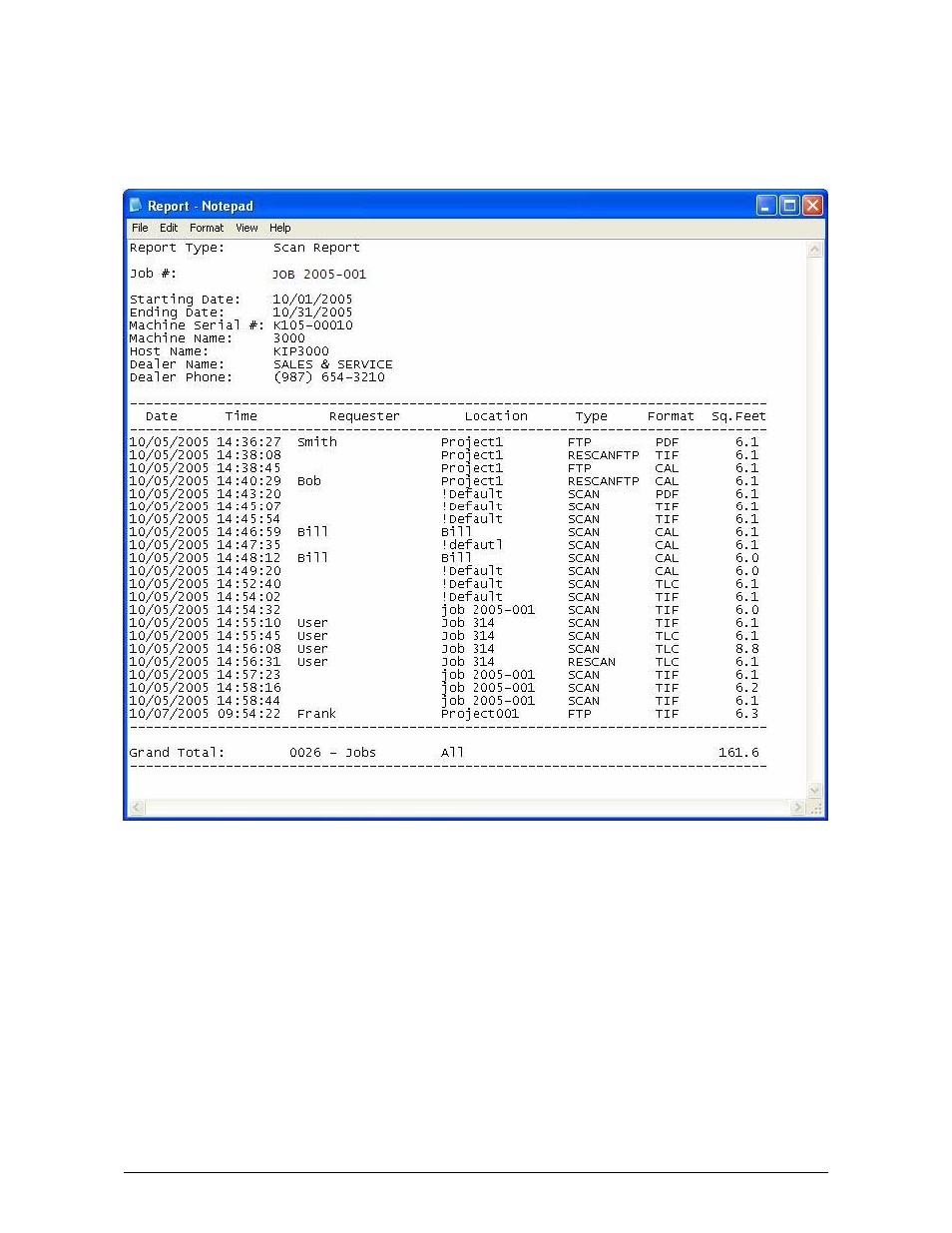The image size is (952, 1233).
Task: Click the 'Sq.Feet' column header
Action: (738, 416)
